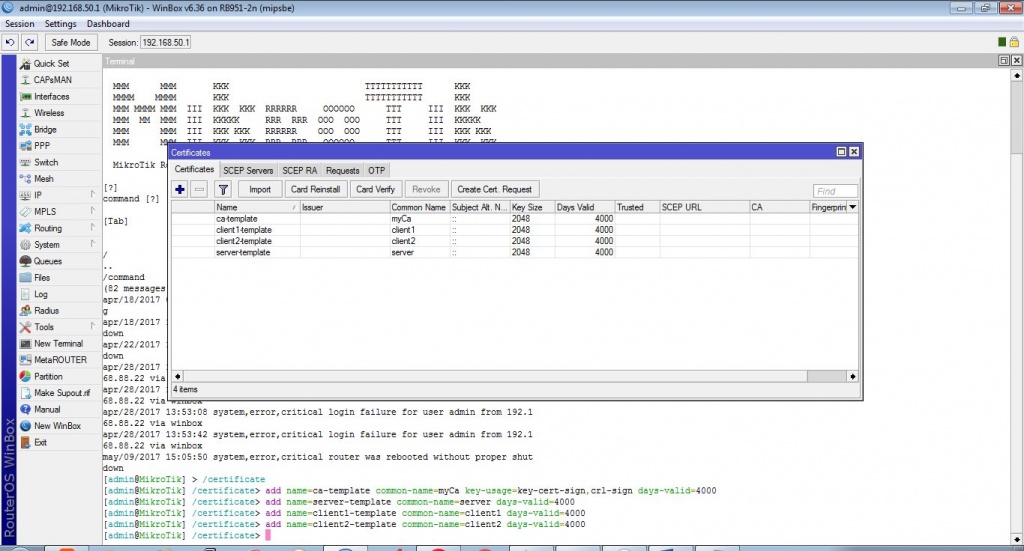
Task: Sort by Days Valid column header
Action: (x=584, y=207)
